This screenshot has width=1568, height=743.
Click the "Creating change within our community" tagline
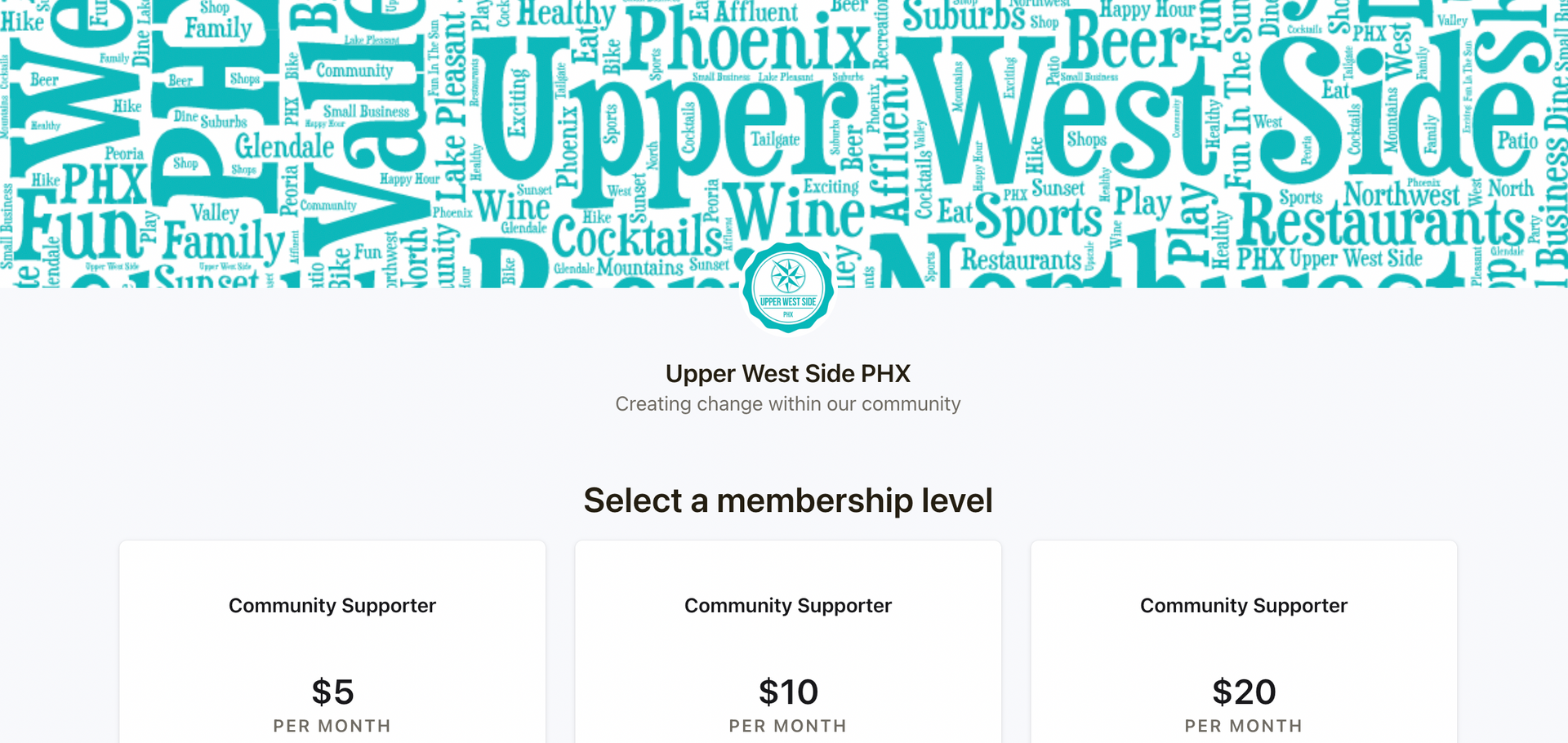(x=788, y=404)
